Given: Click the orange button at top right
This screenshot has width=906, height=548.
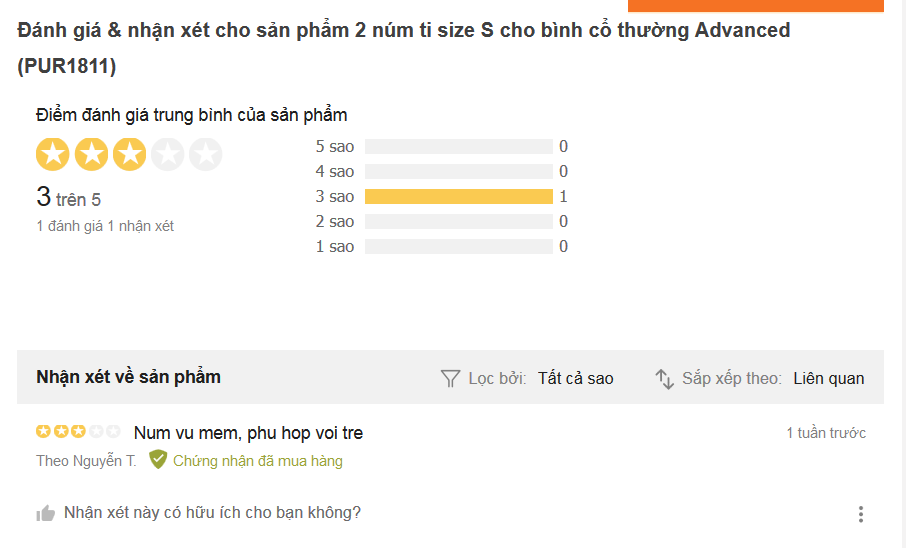Looking at the screenshot, I should pyautogui.click(x=755, y=5).
